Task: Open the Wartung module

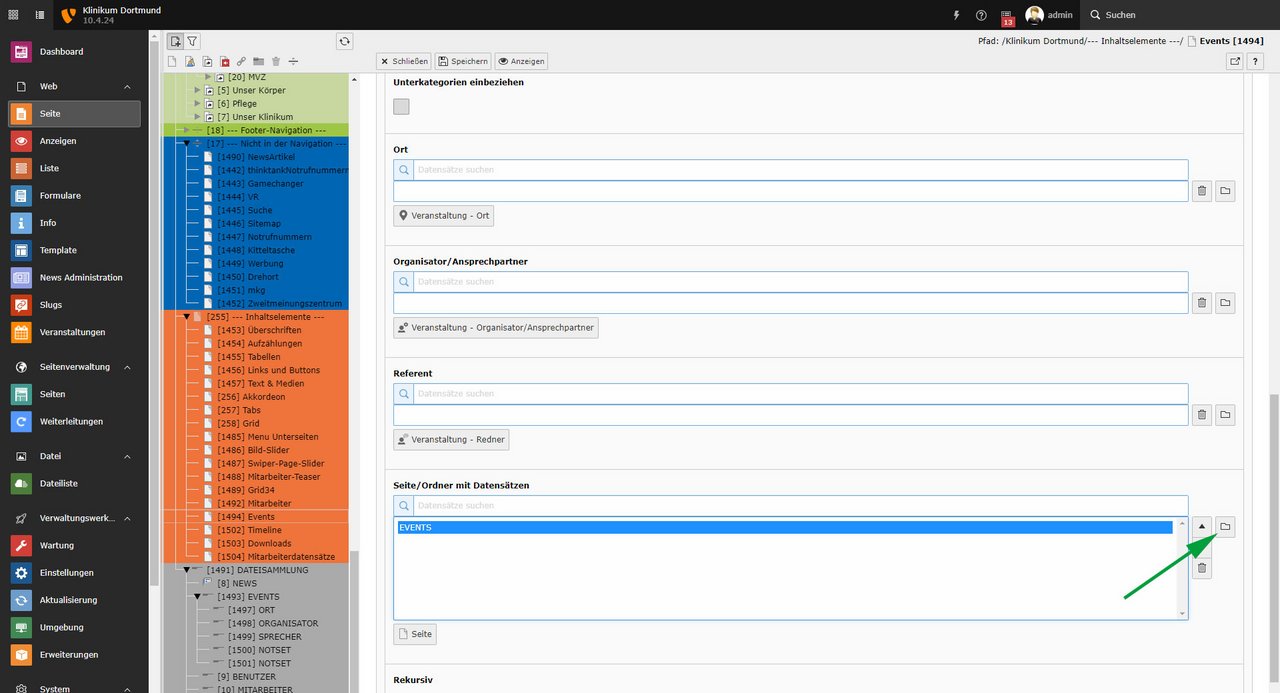Action: tap(74, 546)
